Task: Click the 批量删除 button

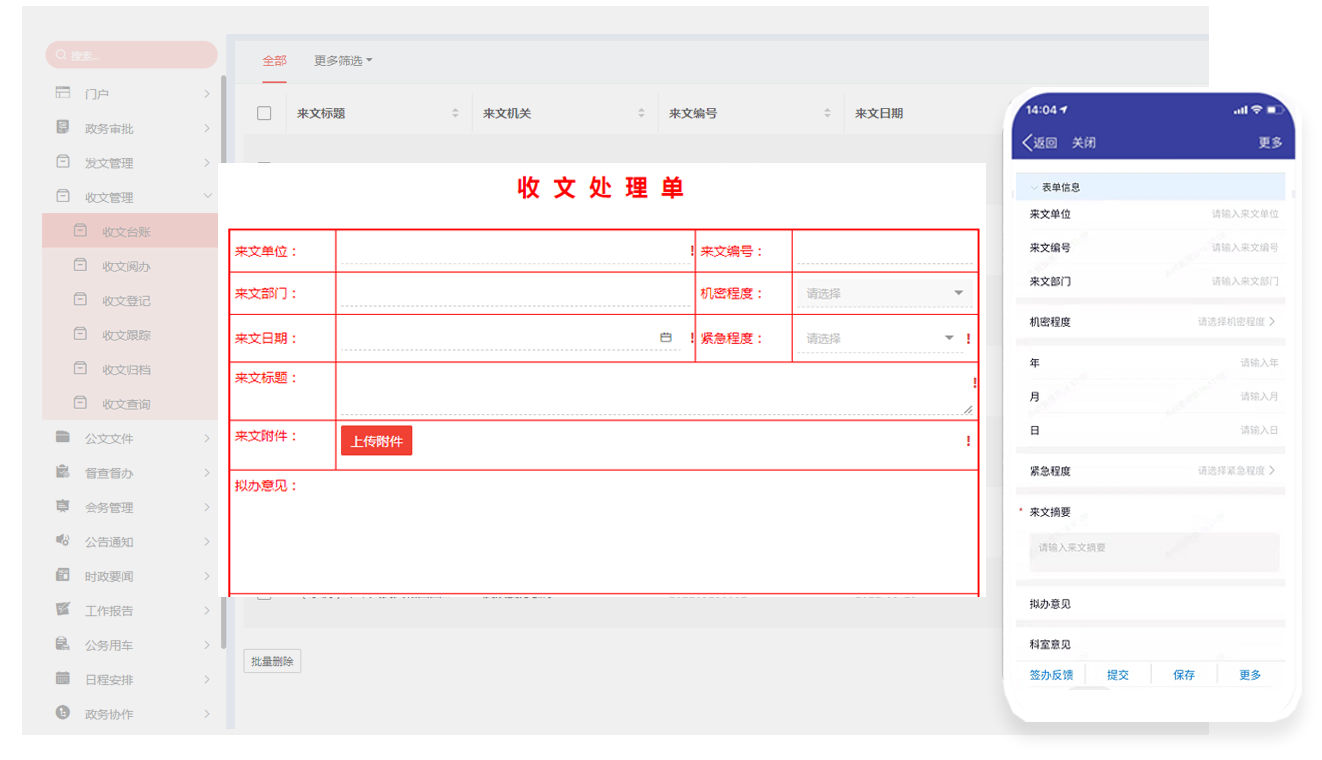Action: tap(272, 661)
